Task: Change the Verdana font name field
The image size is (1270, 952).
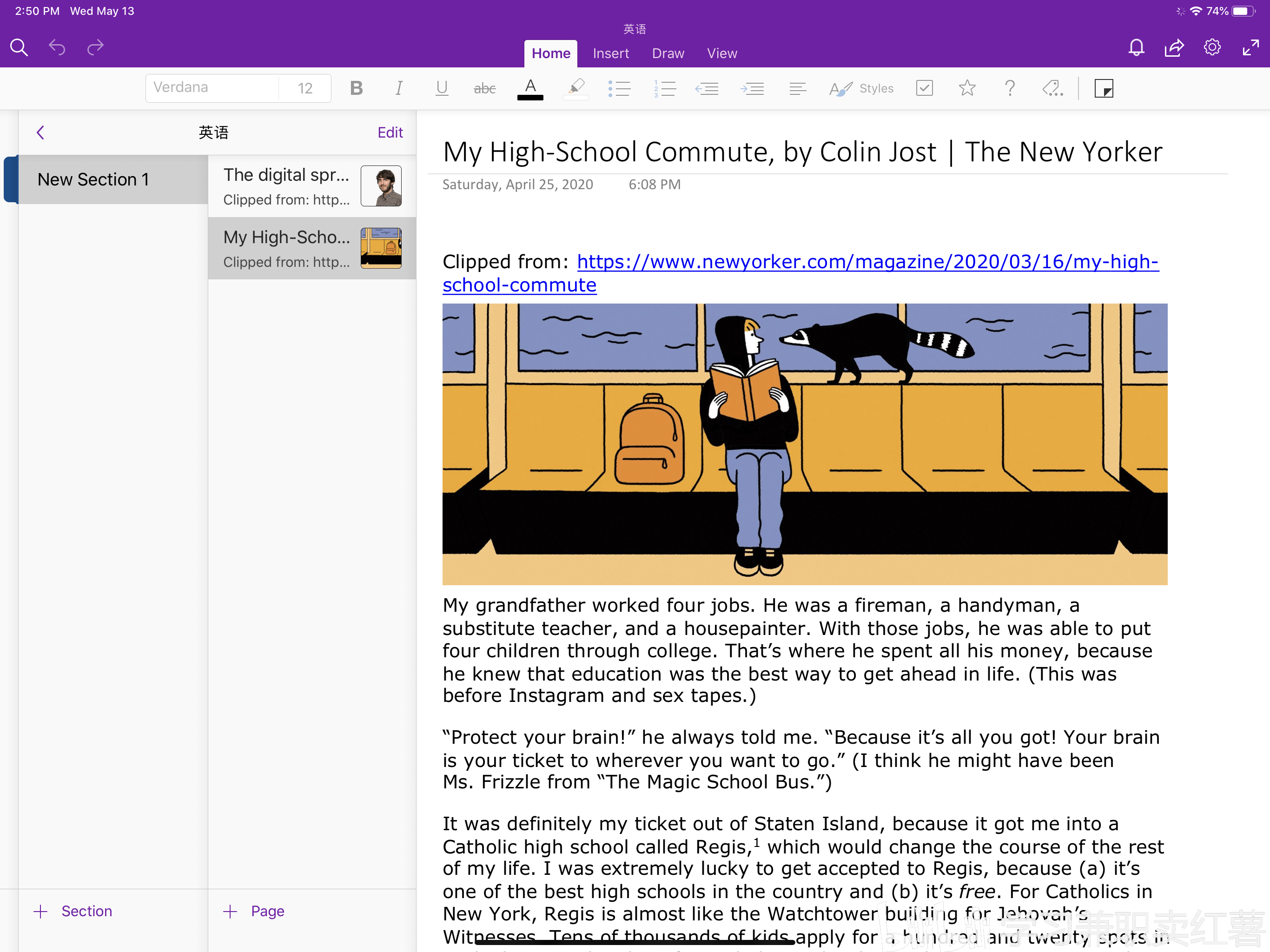Action: click(x=212, y=88)
